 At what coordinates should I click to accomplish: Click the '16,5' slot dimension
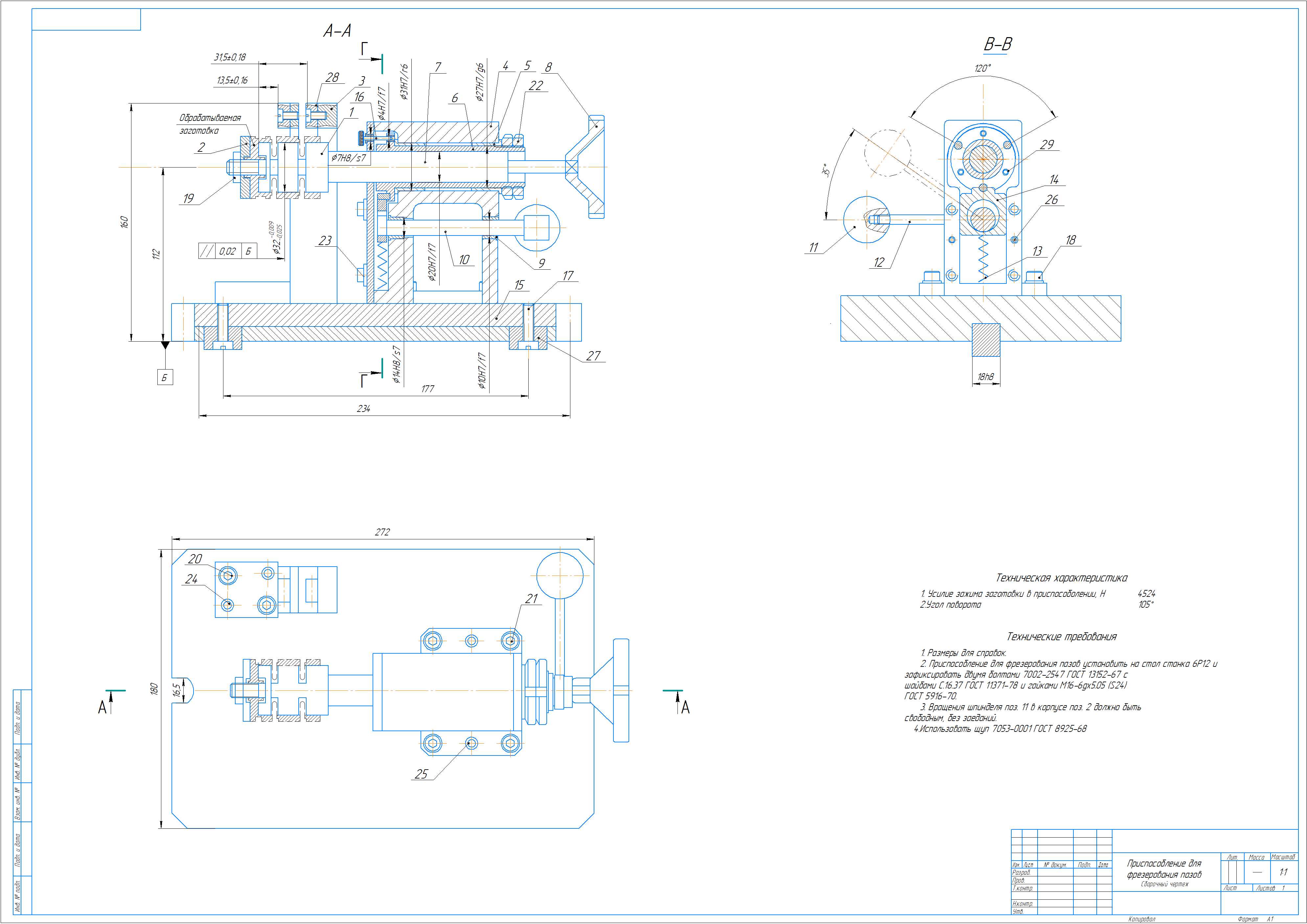pyautogui.click(x=177, y=690)
